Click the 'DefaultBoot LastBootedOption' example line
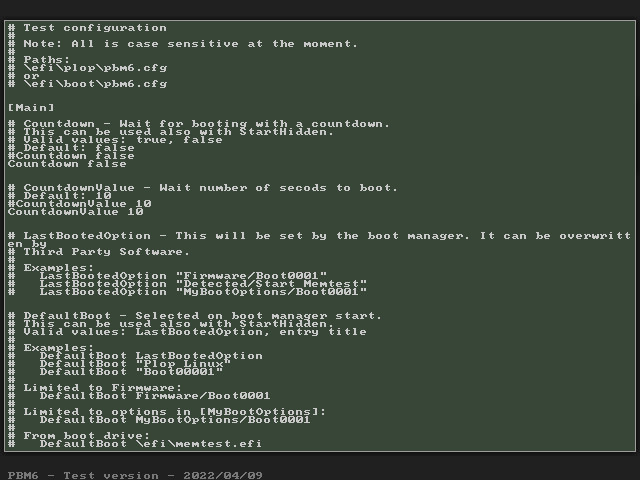The height and width of the screenshot is (480, 640). [151, 356]
